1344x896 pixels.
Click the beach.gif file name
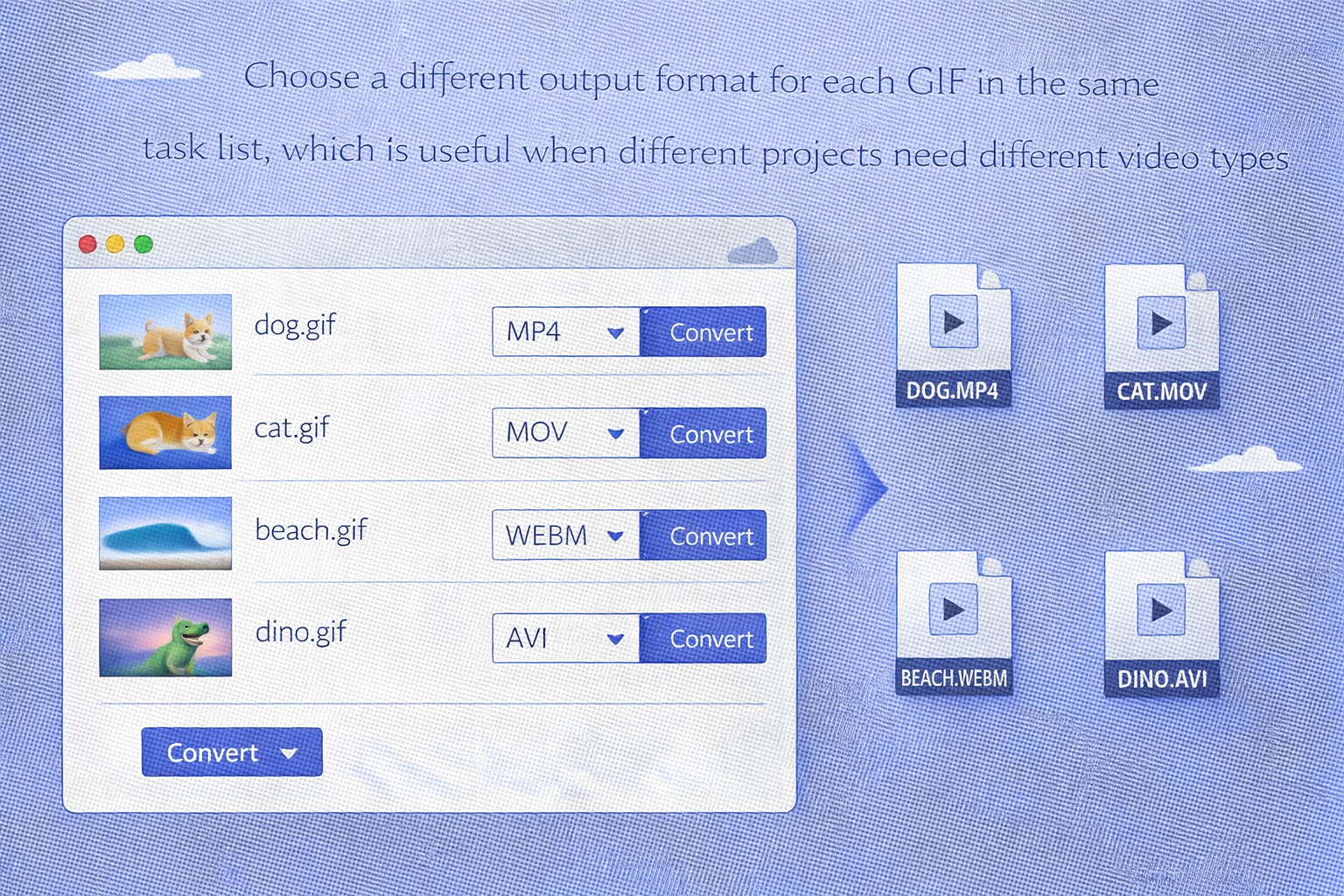click(x=311, y=530)
